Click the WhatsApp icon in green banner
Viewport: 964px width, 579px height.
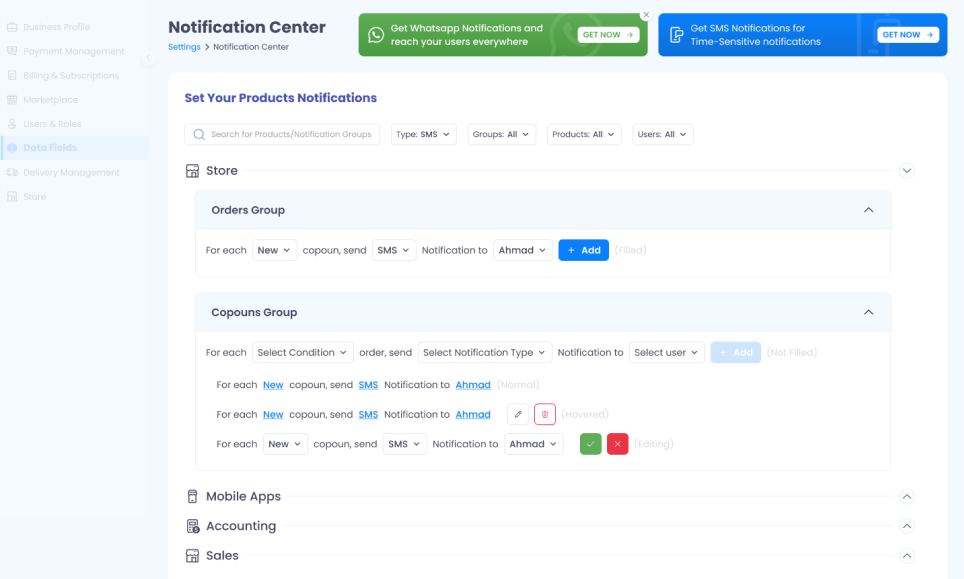376,35
